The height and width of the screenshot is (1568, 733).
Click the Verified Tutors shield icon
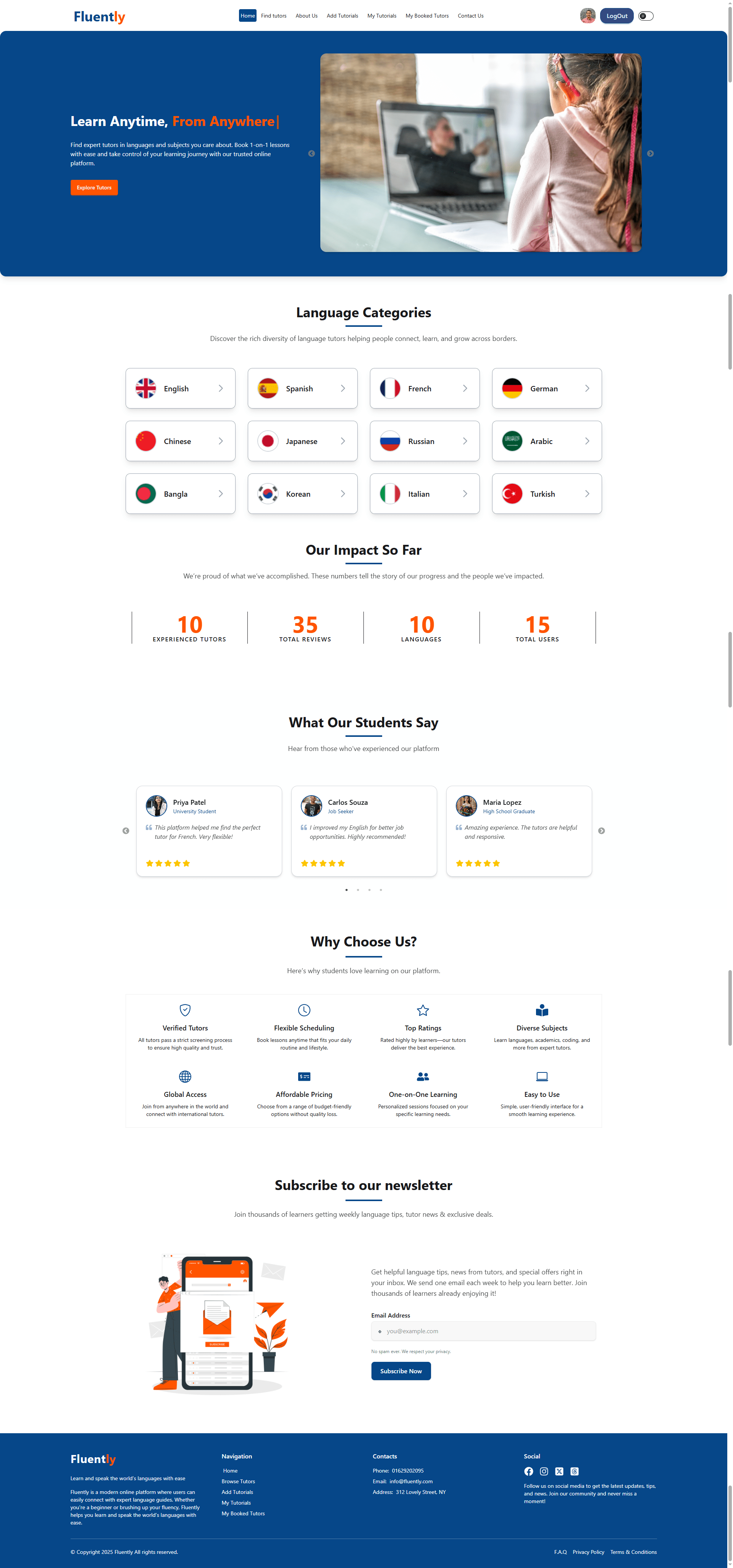click(185, 1010)
